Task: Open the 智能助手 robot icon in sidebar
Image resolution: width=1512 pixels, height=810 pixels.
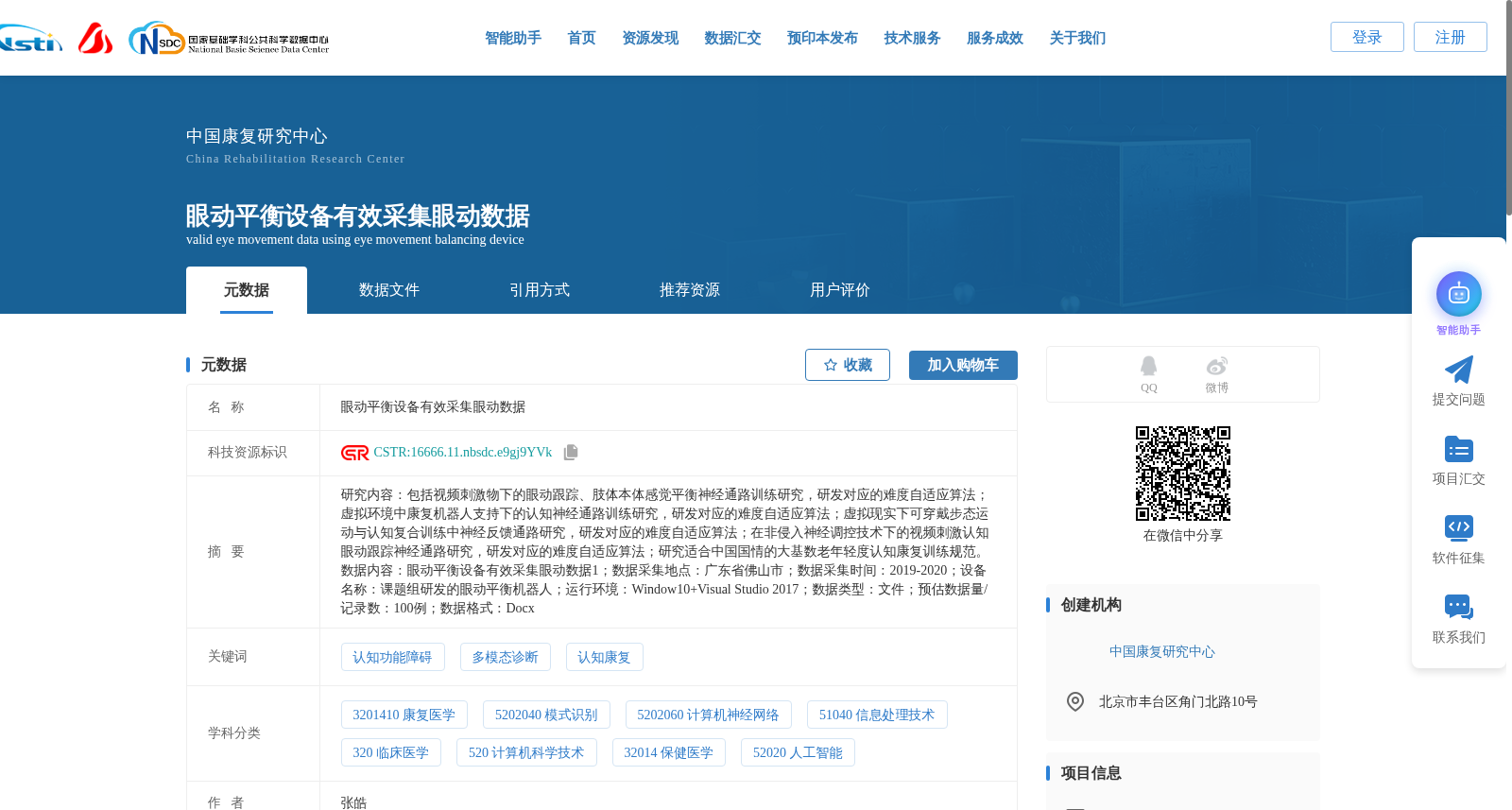Action: click(1458, 294)
